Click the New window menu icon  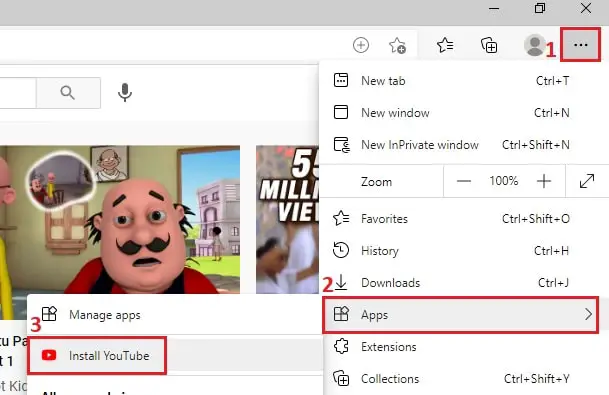coord(341,112)
